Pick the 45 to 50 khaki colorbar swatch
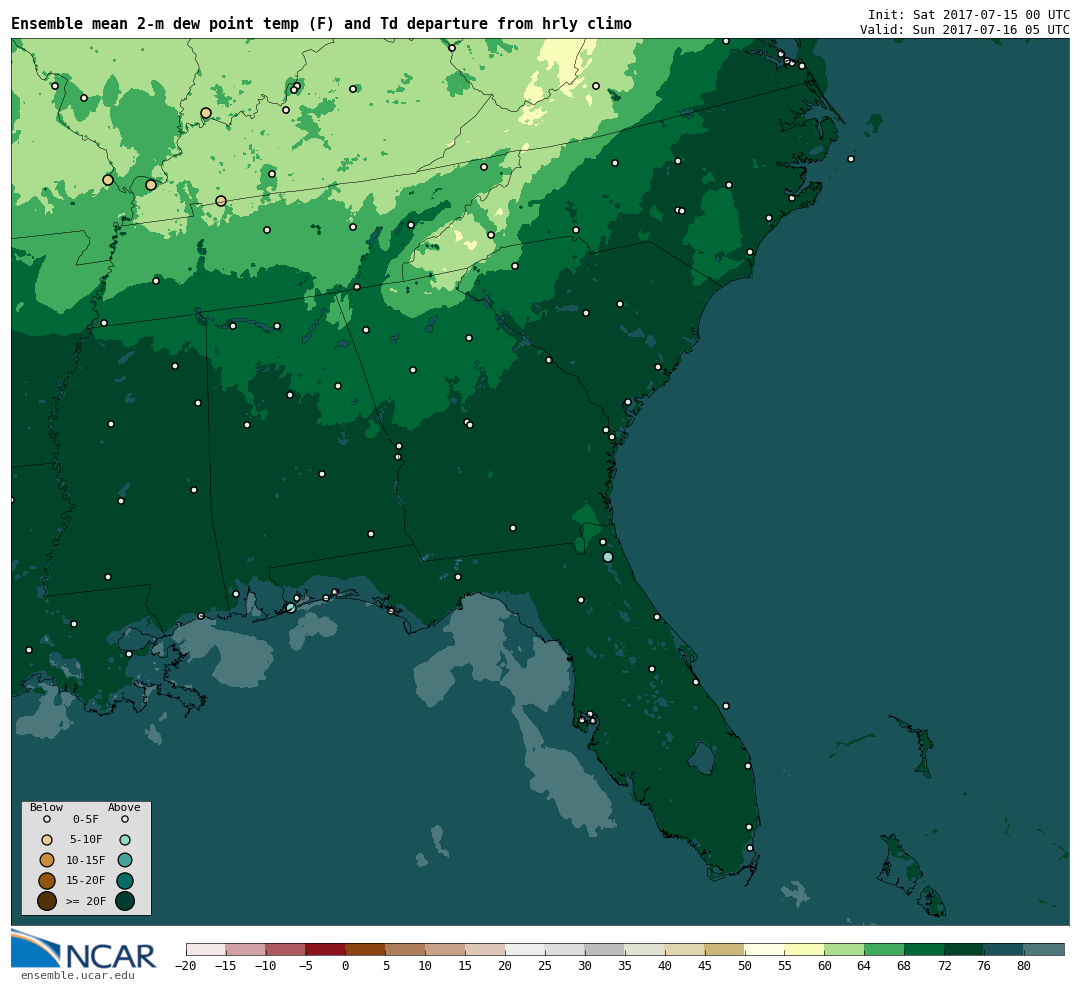Viewport: 1080px width, 988px height. point(725,949)
